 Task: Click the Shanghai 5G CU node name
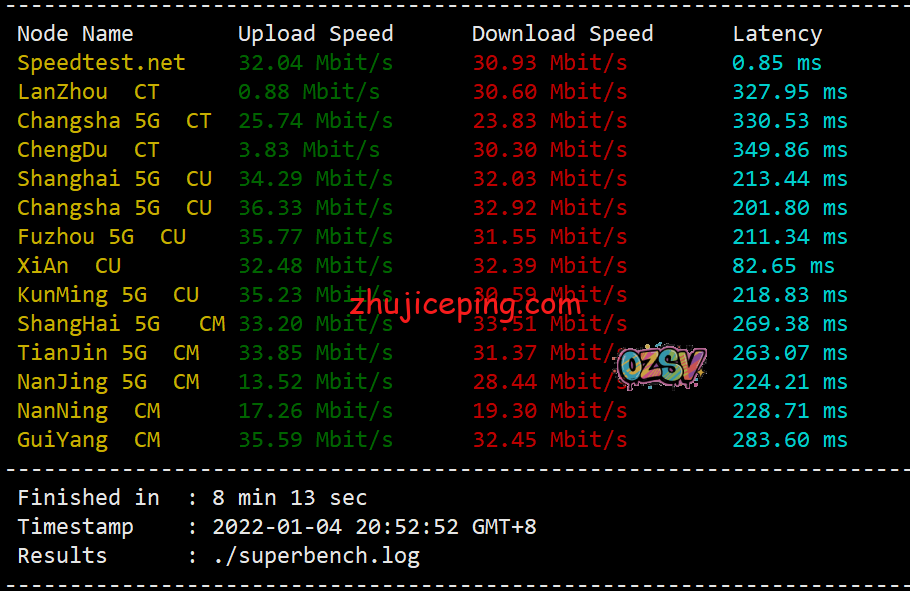pos(114,179)
